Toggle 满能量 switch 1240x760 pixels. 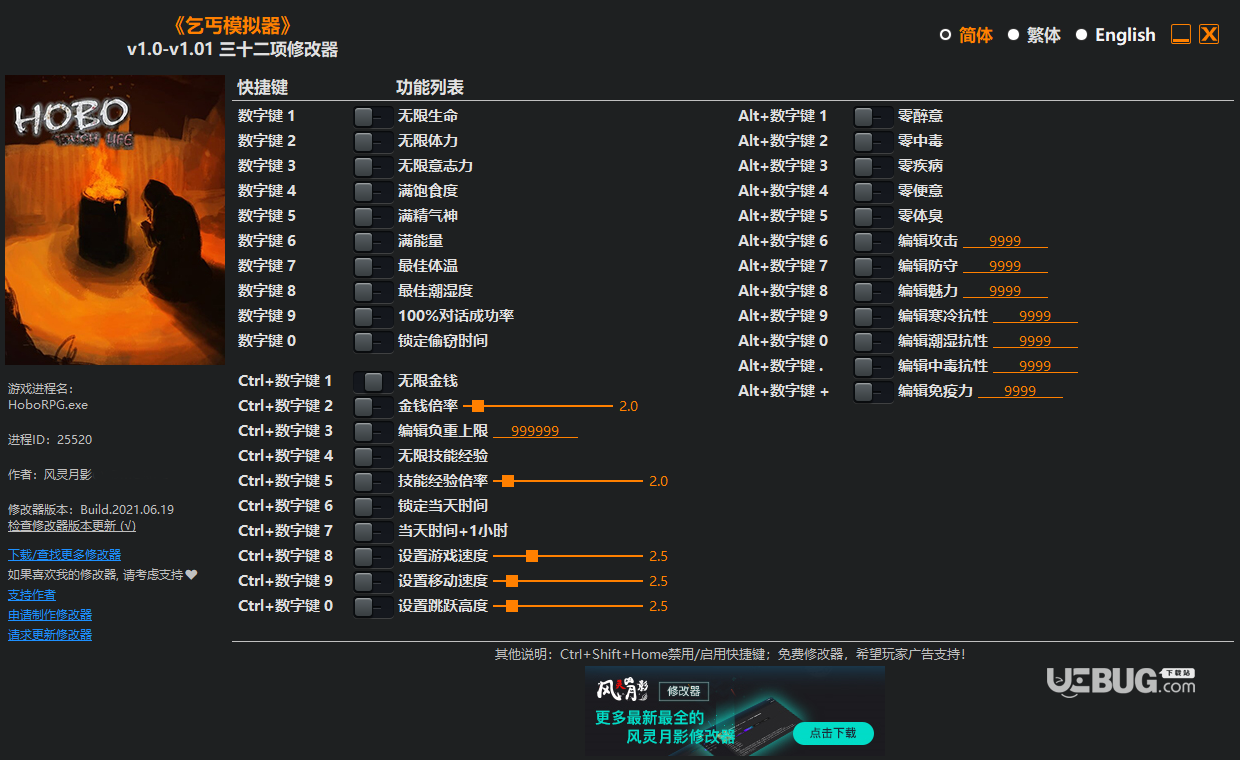[x=374, y=241]
